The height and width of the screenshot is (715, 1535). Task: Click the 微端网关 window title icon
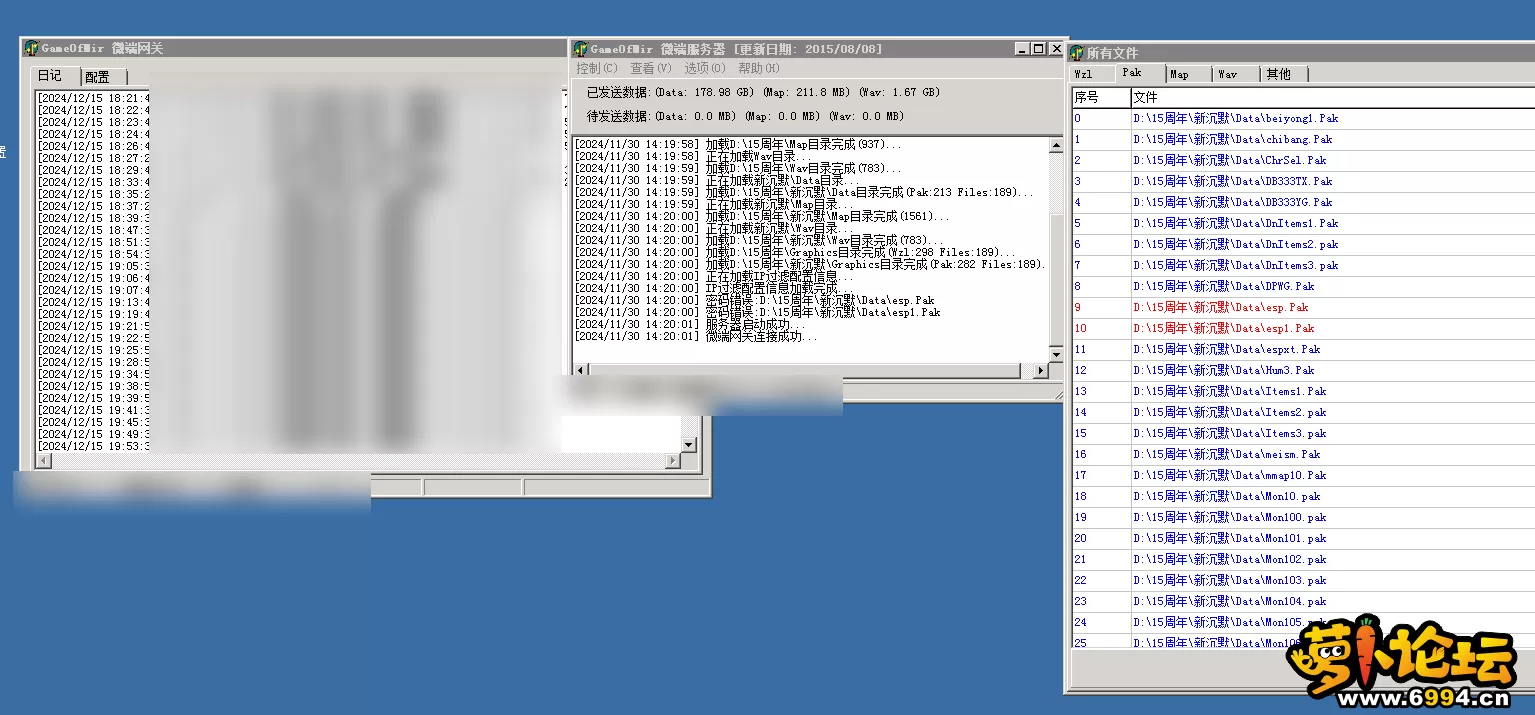[x=31, y=48]
